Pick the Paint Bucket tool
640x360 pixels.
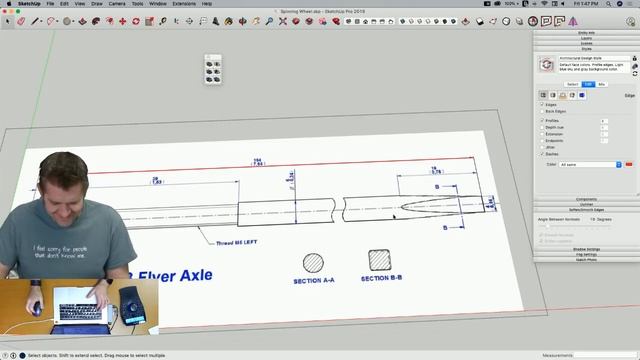[x=229, y=21]
